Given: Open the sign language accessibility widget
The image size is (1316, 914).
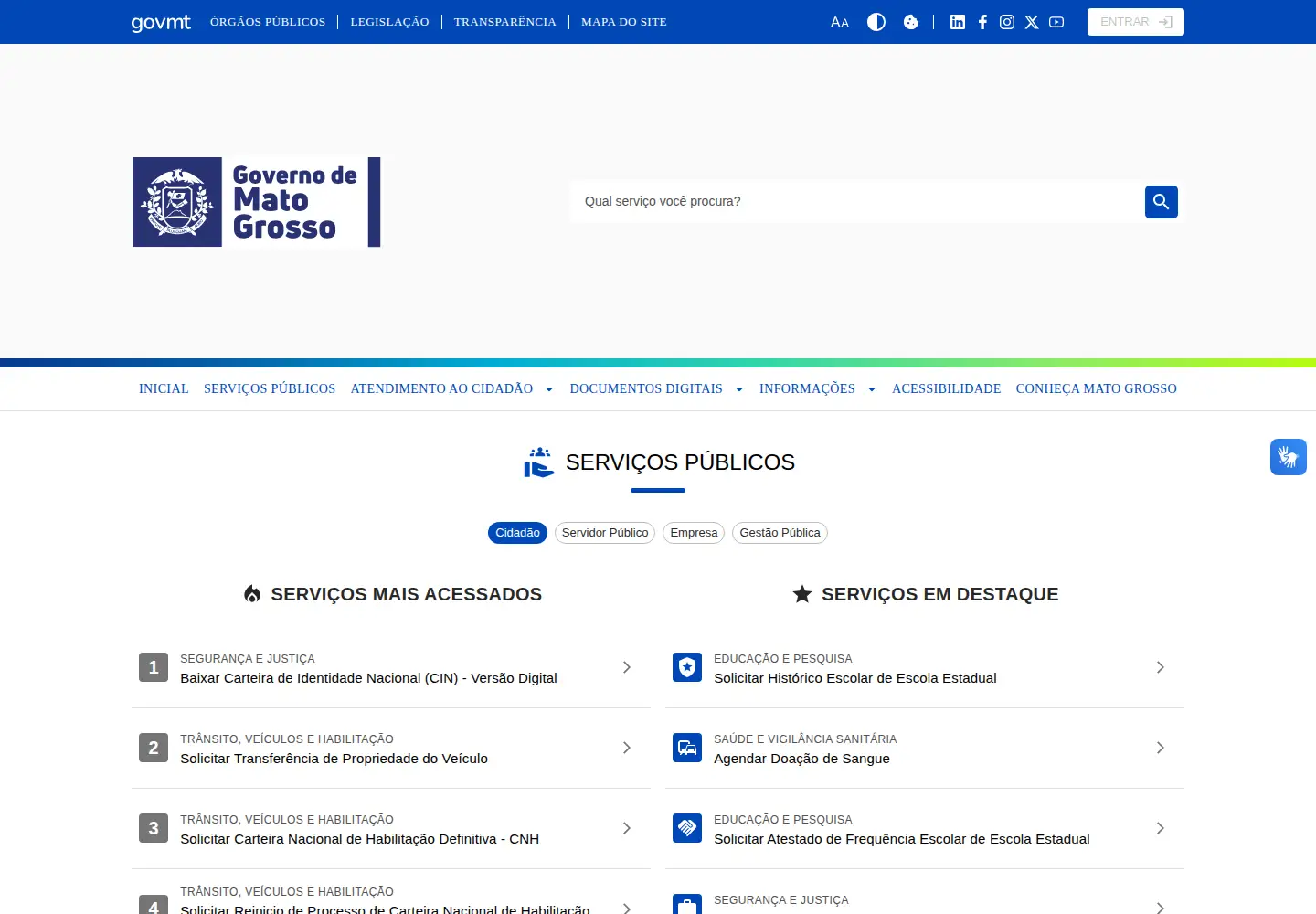Looking at the screenshot, I should click(1289, 457).
